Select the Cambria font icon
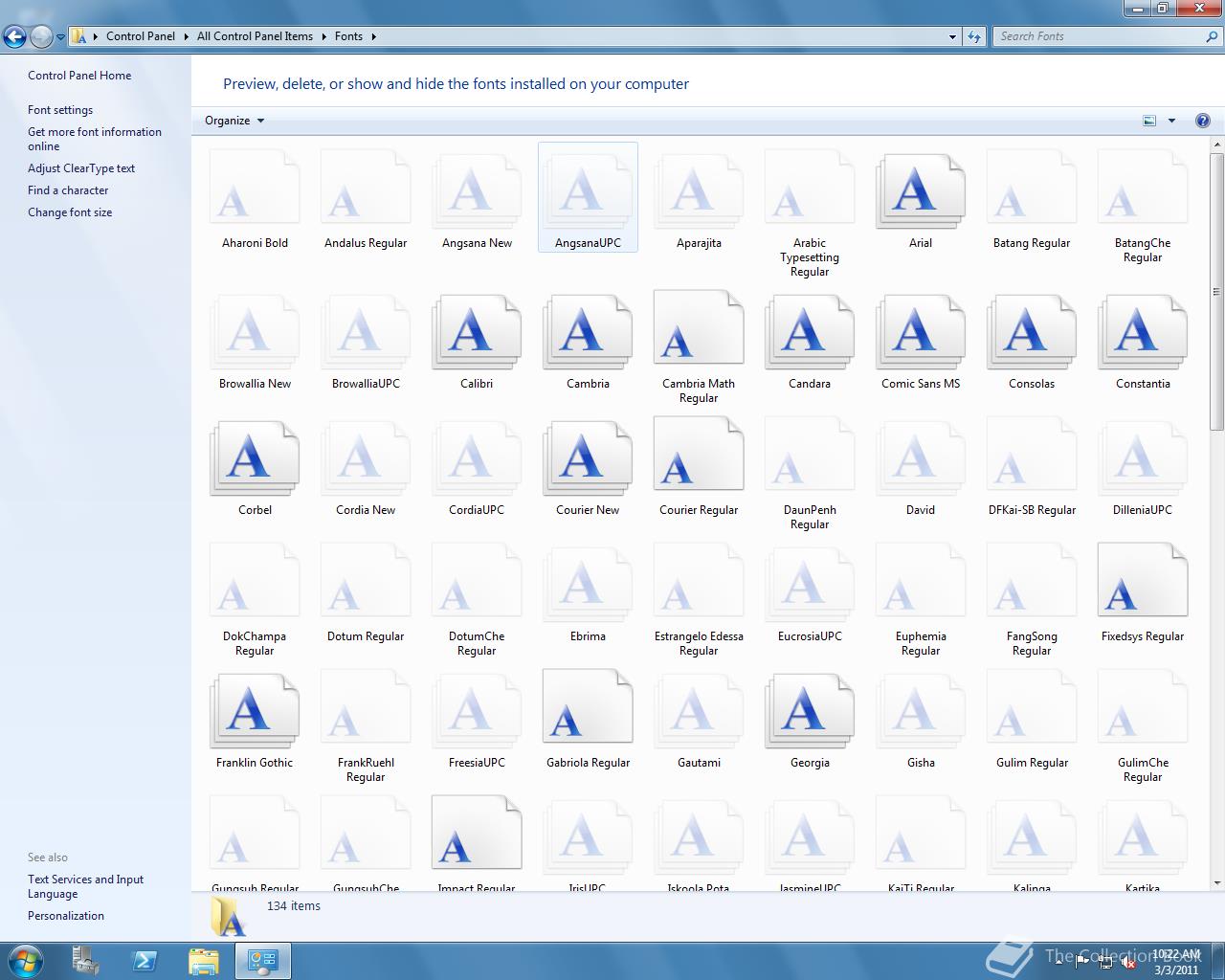 [587, 330]
